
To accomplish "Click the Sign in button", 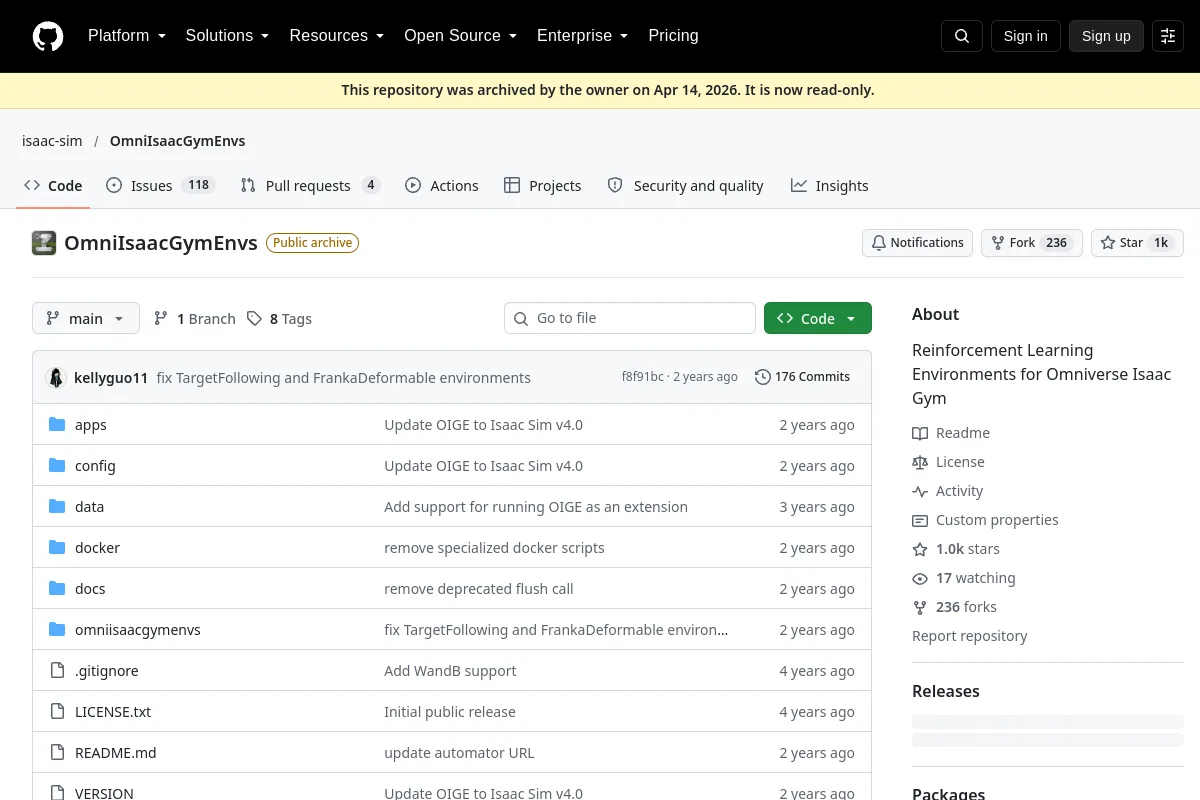I will 1025,36.
